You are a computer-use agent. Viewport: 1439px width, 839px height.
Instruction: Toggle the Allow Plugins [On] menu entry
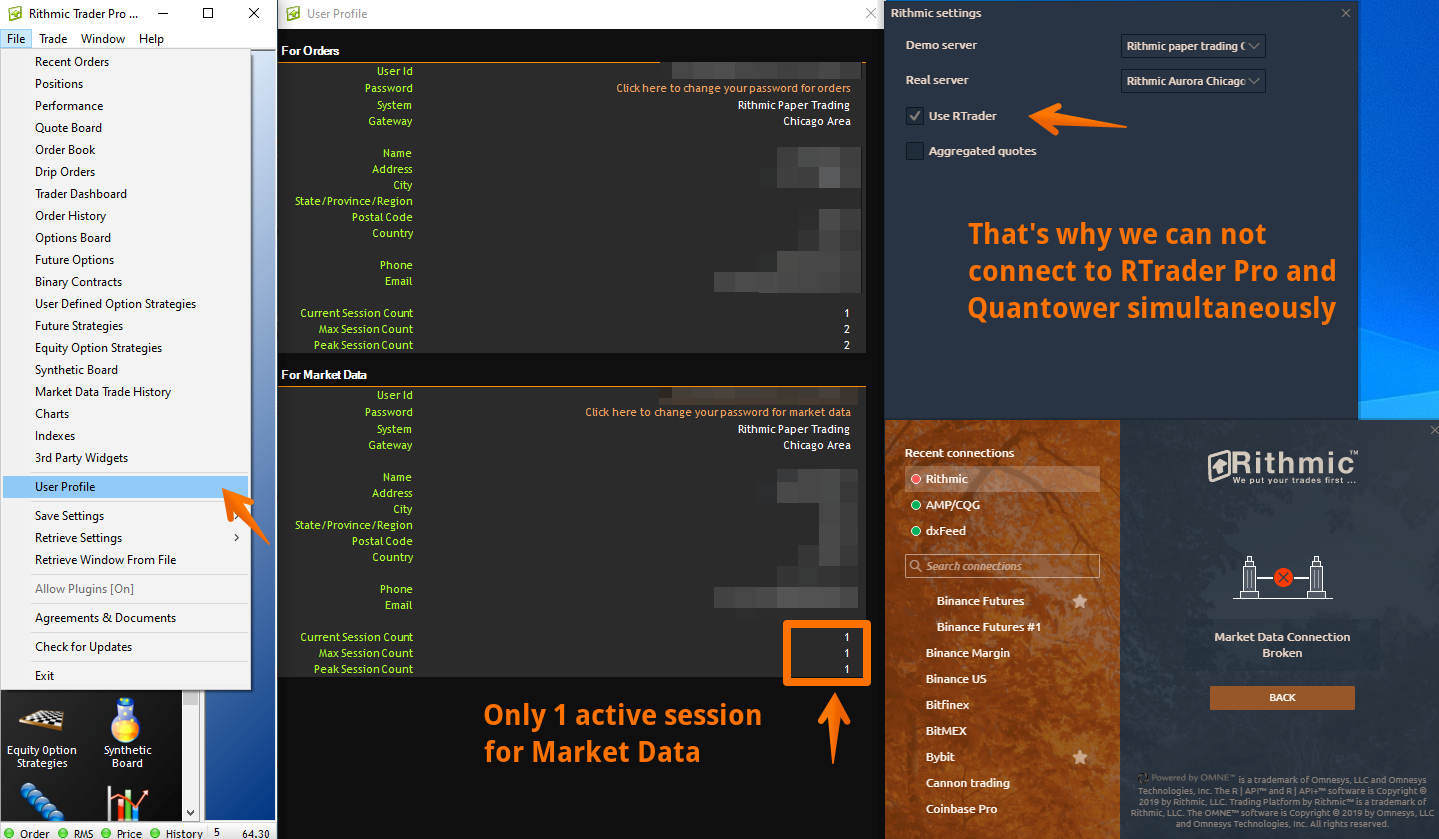[84, 589]
